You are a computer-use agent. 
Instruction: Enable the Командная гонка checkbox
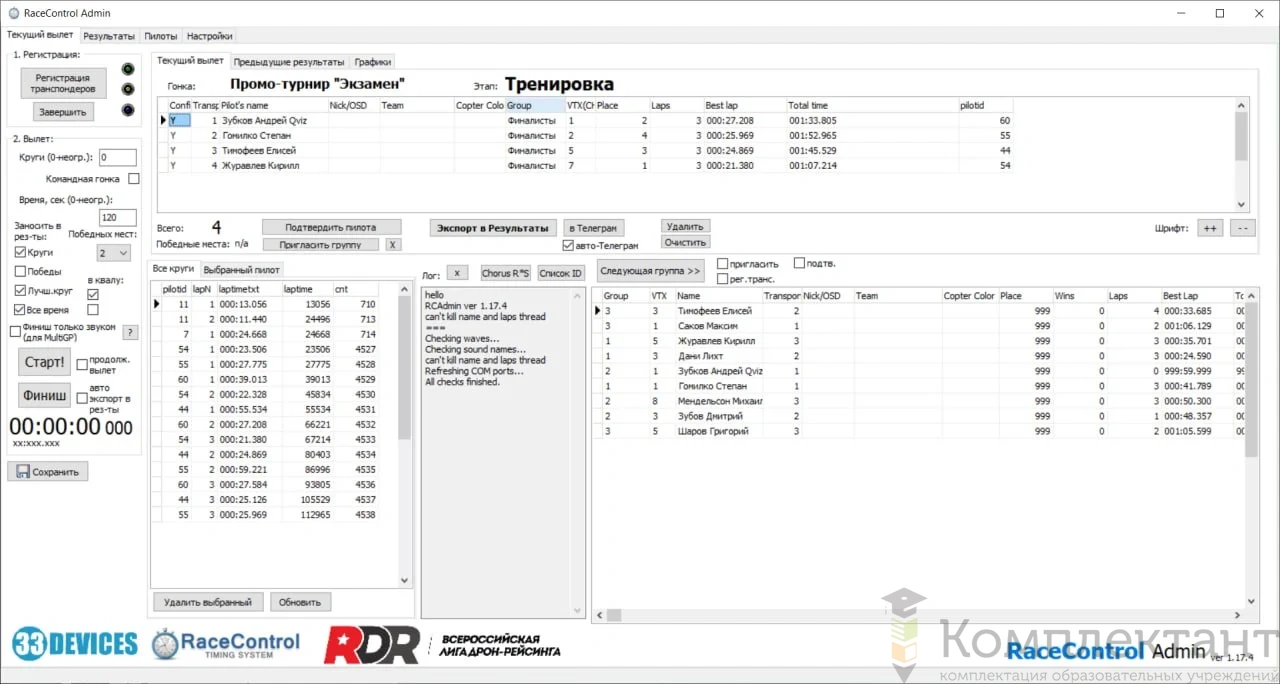pos(134,179)
